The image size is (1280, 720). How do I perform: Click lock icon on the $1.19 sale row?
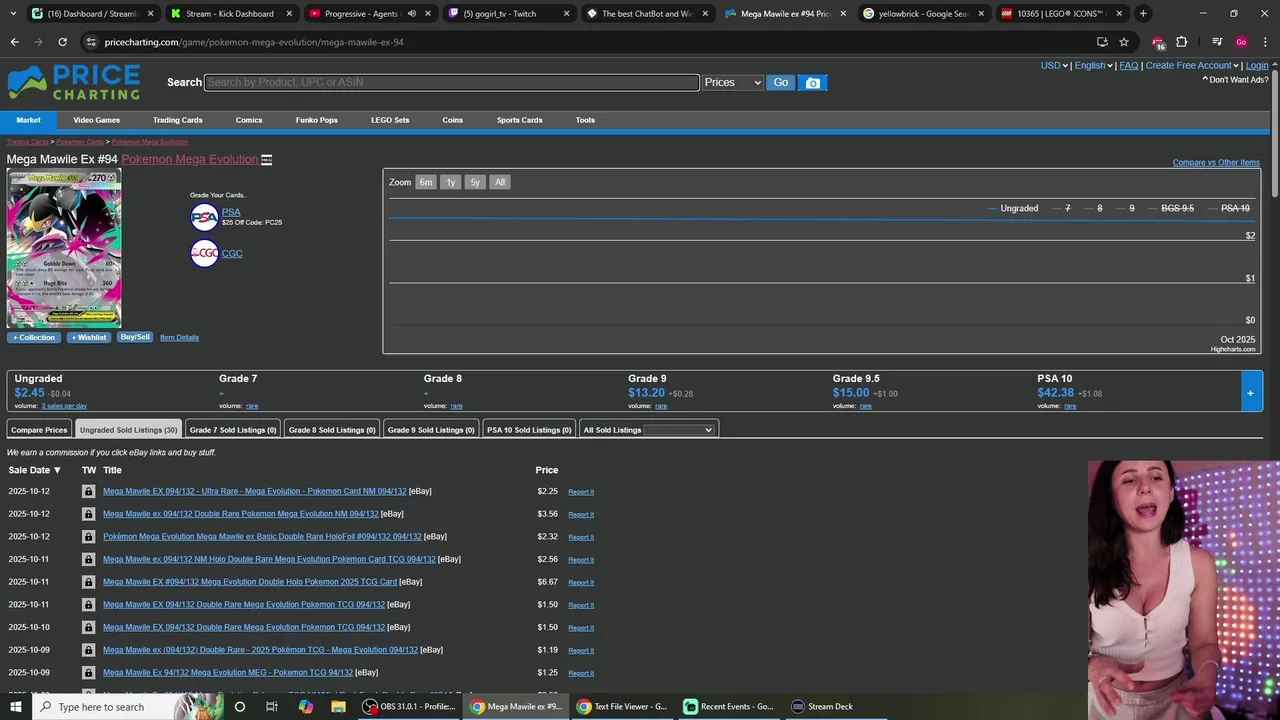click(88, 650)
